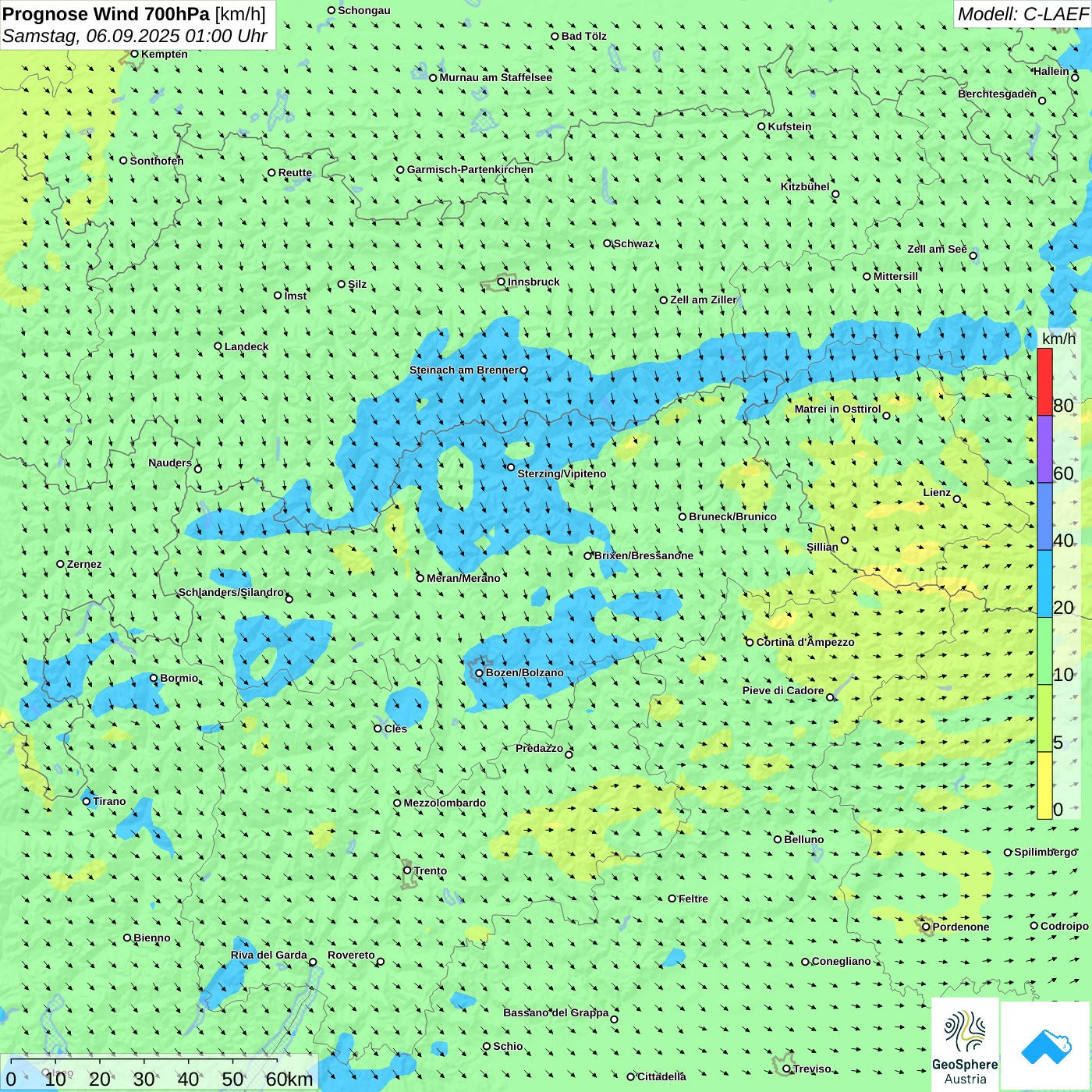Click the 'Brixen/Bressanone' label
1092x1092 pixels.
pyautogui.click(x=643, y=555)
